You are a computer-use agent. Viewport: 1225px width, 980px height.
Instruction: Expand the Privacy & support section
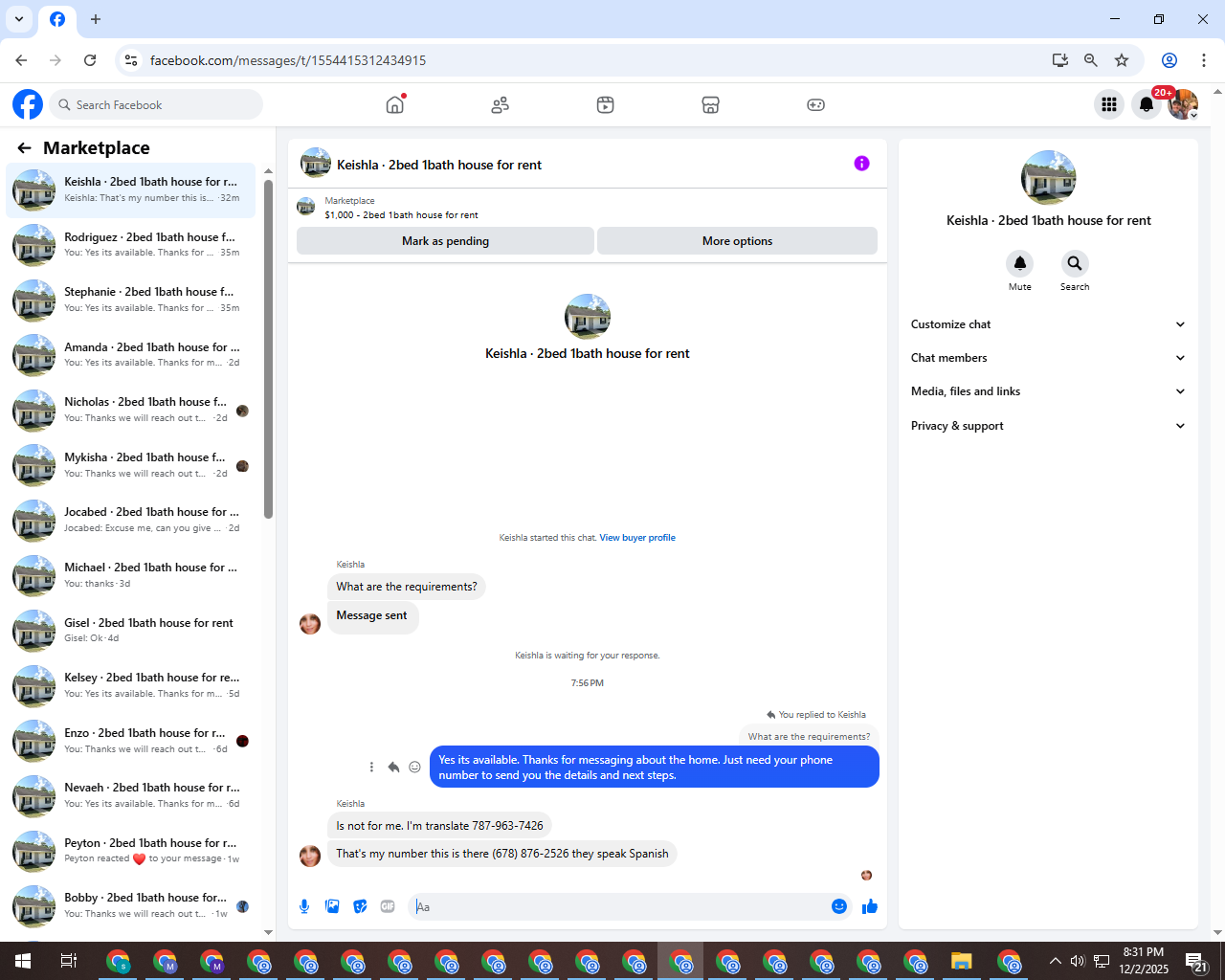point(1048,426)
